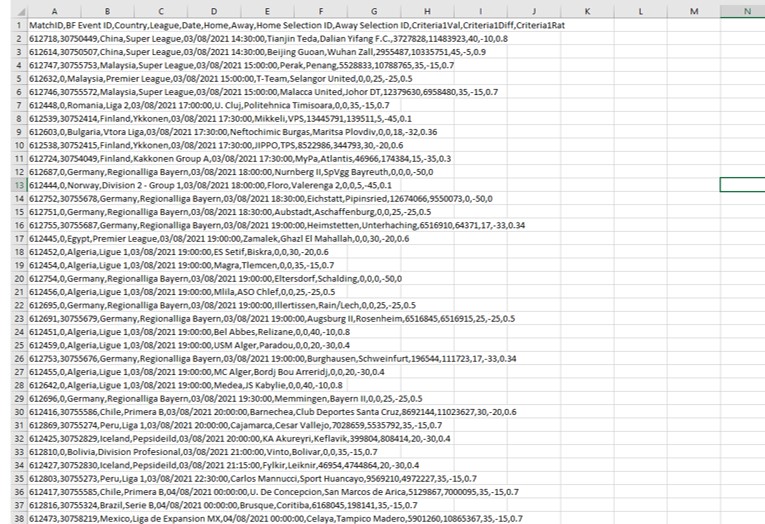Click the row with Eichstatt,Pipinsried match
The width and height of the screenshot is (765, 524).
(x=261, y=199)
